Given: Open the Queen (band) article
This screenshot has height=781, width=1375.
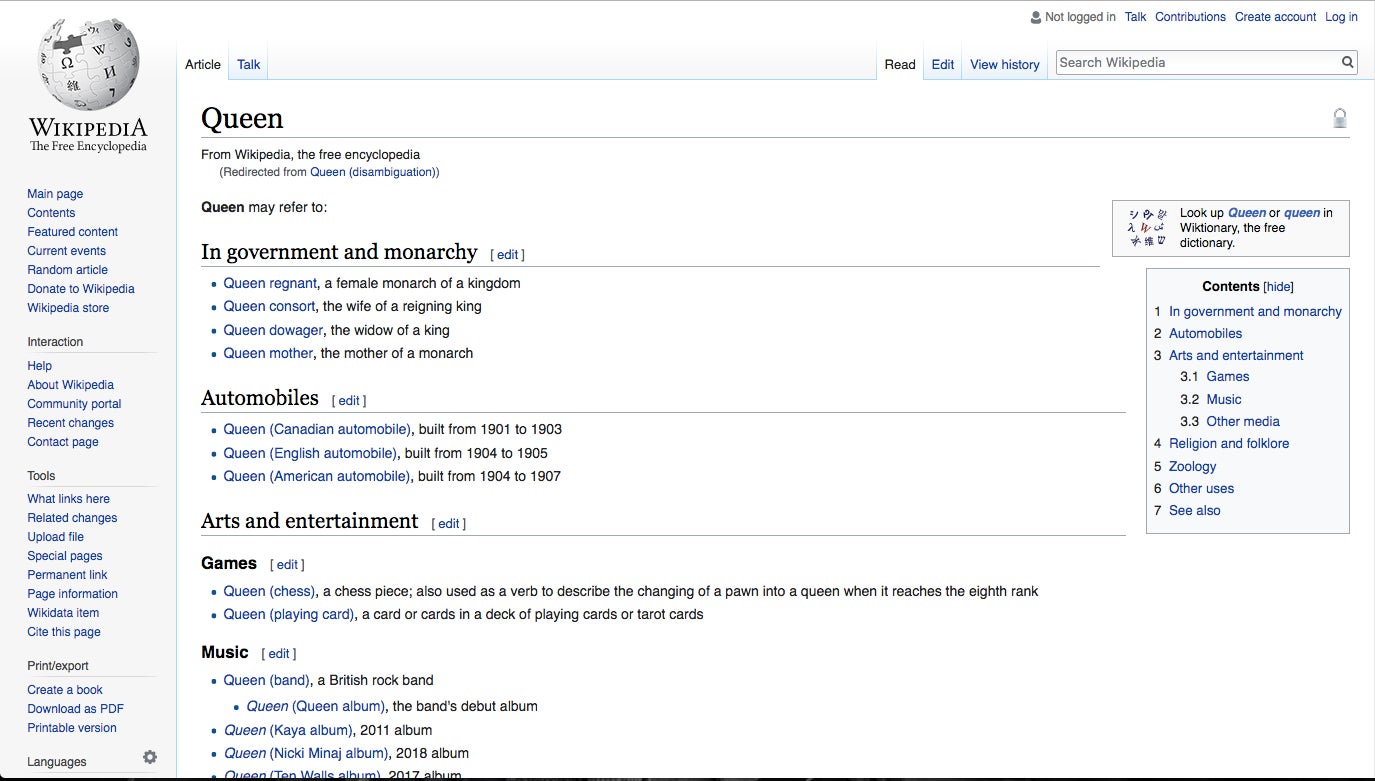Looking at the screenshot, I should (266, 680).
